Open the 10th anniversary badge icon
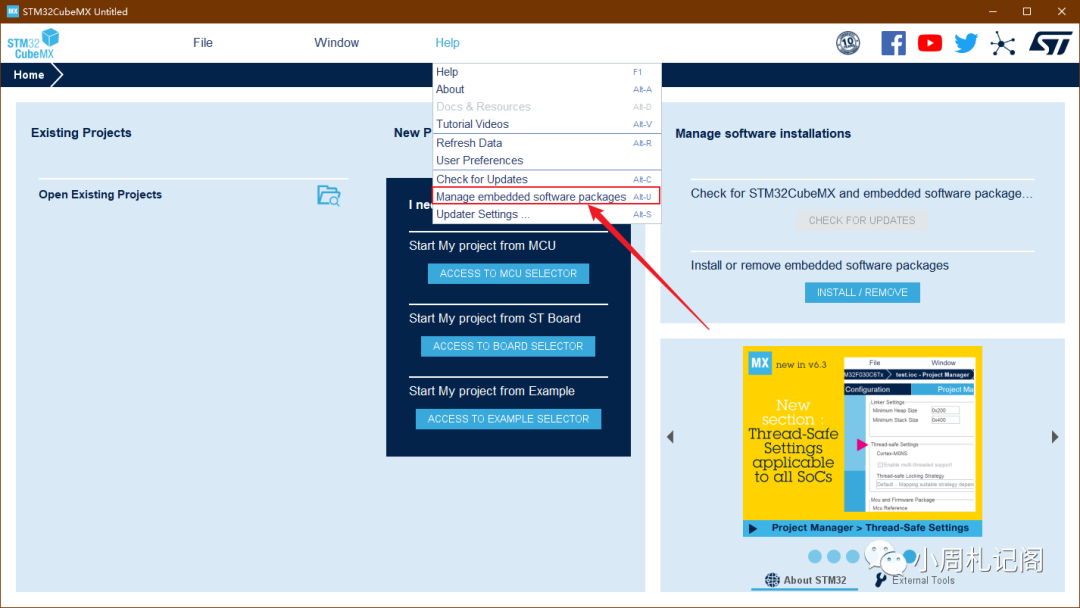Viewport: 1080px width, 608px height. (x=848, y=43)
